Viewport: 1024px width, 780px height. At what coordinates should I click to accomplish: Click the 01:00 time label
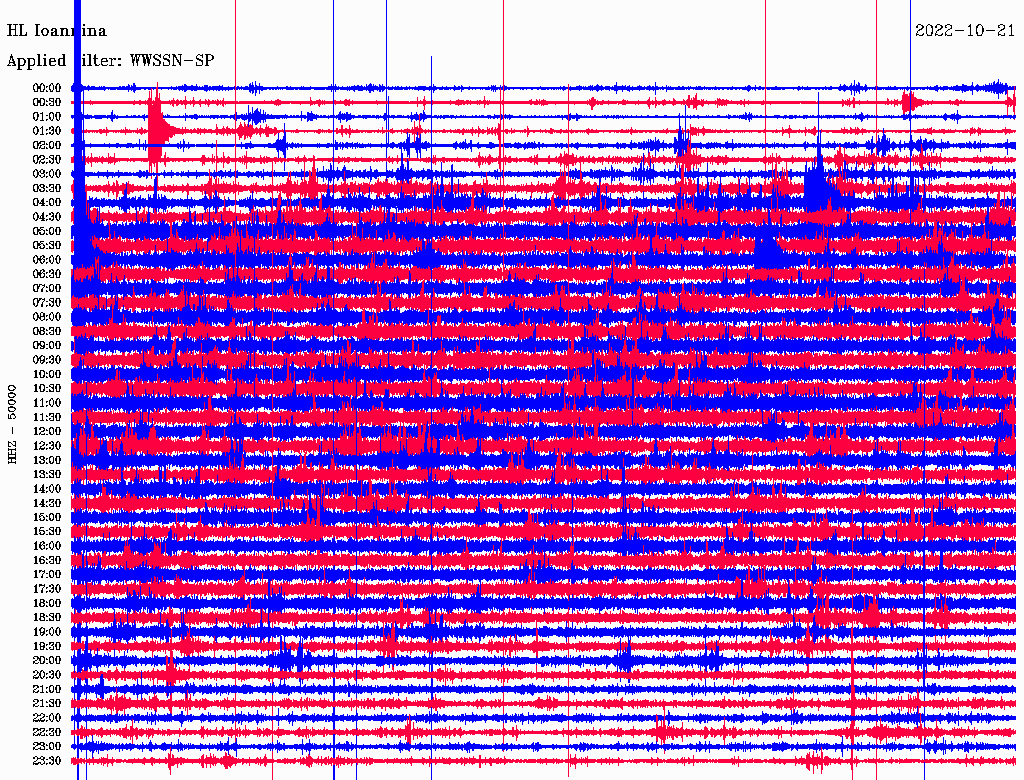(47, 117)
